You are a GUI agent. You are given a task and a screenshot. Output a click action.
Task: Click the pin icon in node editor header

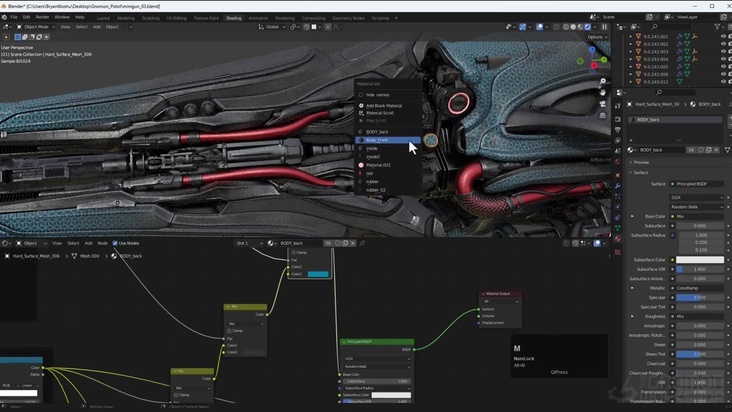pos(362,243)
